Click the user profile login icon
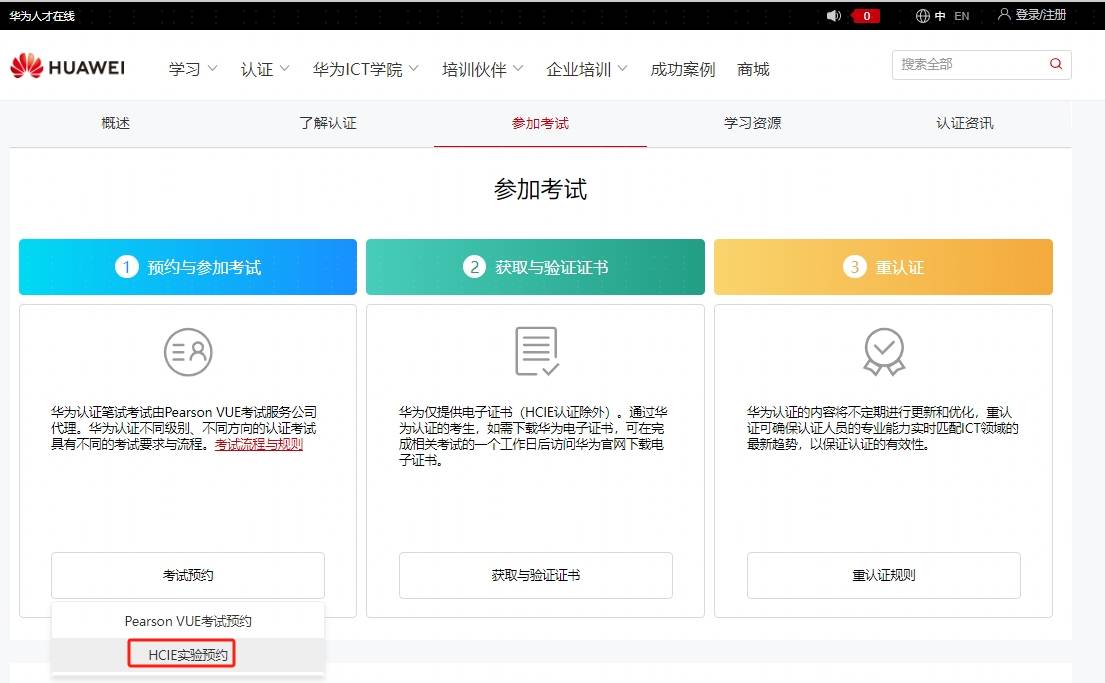Image resolution: width=1105 pixels, height=683 pixels. [x=1004, y=15]
